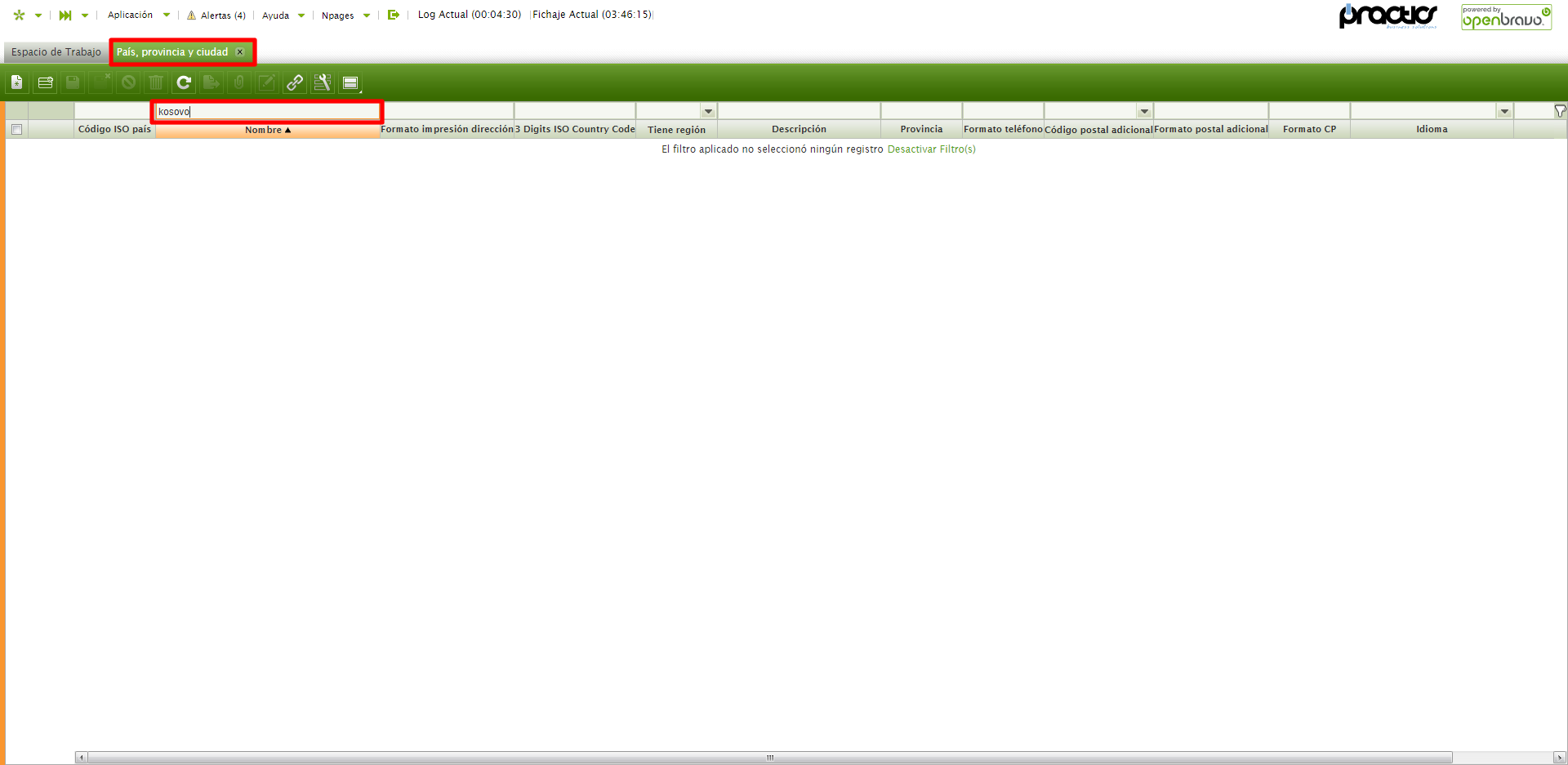Open the Idioma filter dropdown
The width and height of the screenshot is (1568, 765).
pos(1504,111)
